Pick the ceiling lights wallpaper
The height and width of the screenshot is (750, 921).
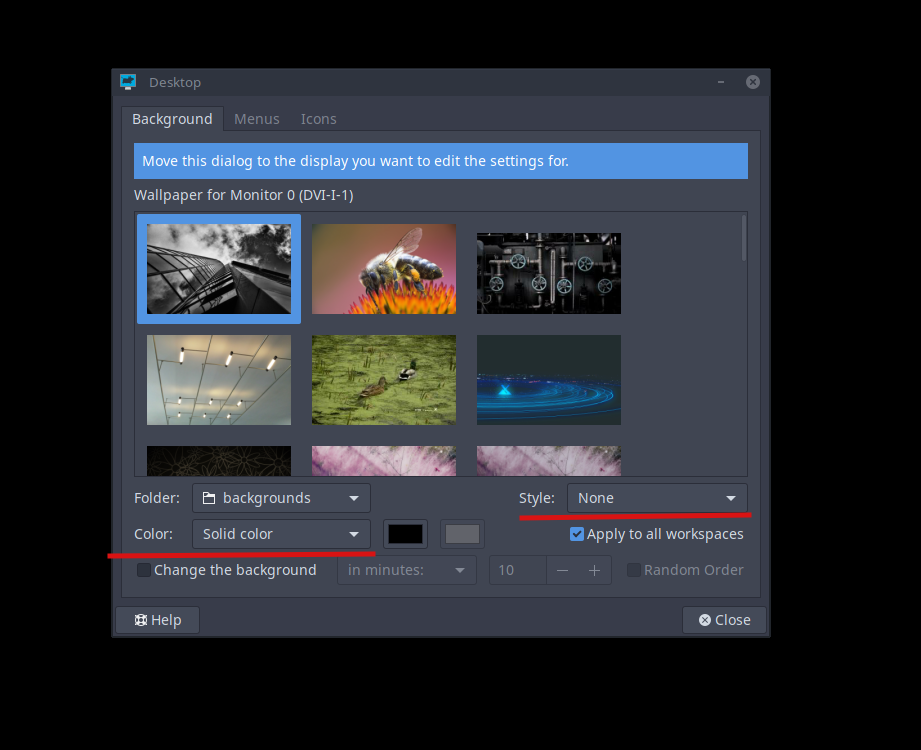tap(219, 379)
